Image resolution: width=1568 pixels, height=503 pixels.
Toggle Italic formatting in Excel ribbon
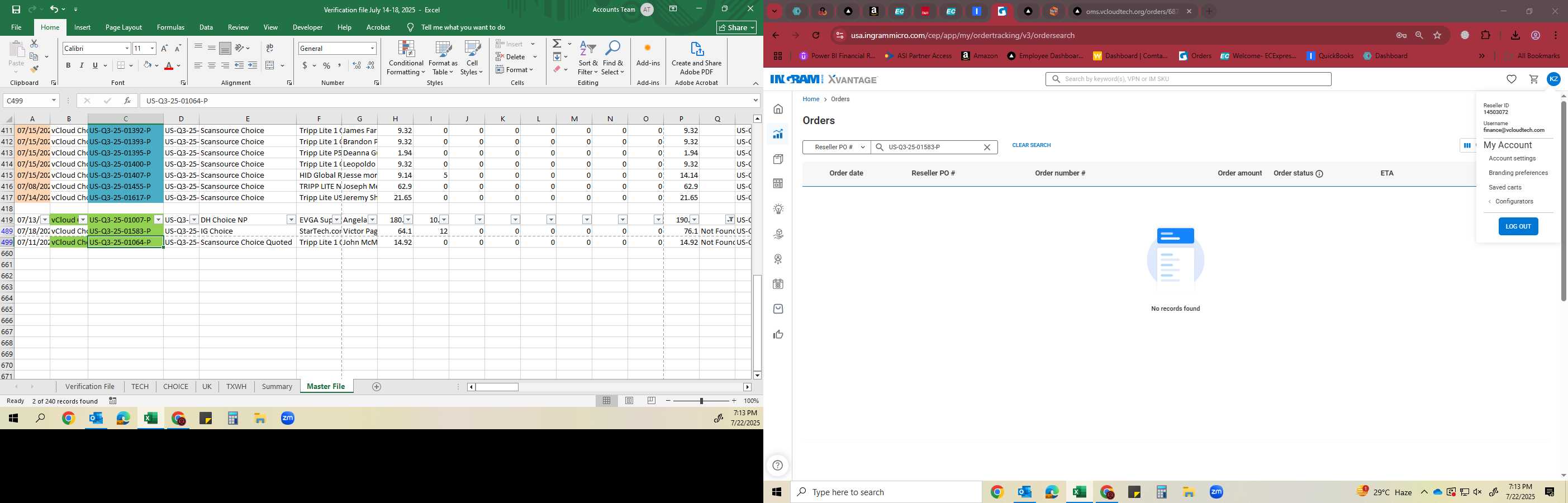[x=82, y=65]
